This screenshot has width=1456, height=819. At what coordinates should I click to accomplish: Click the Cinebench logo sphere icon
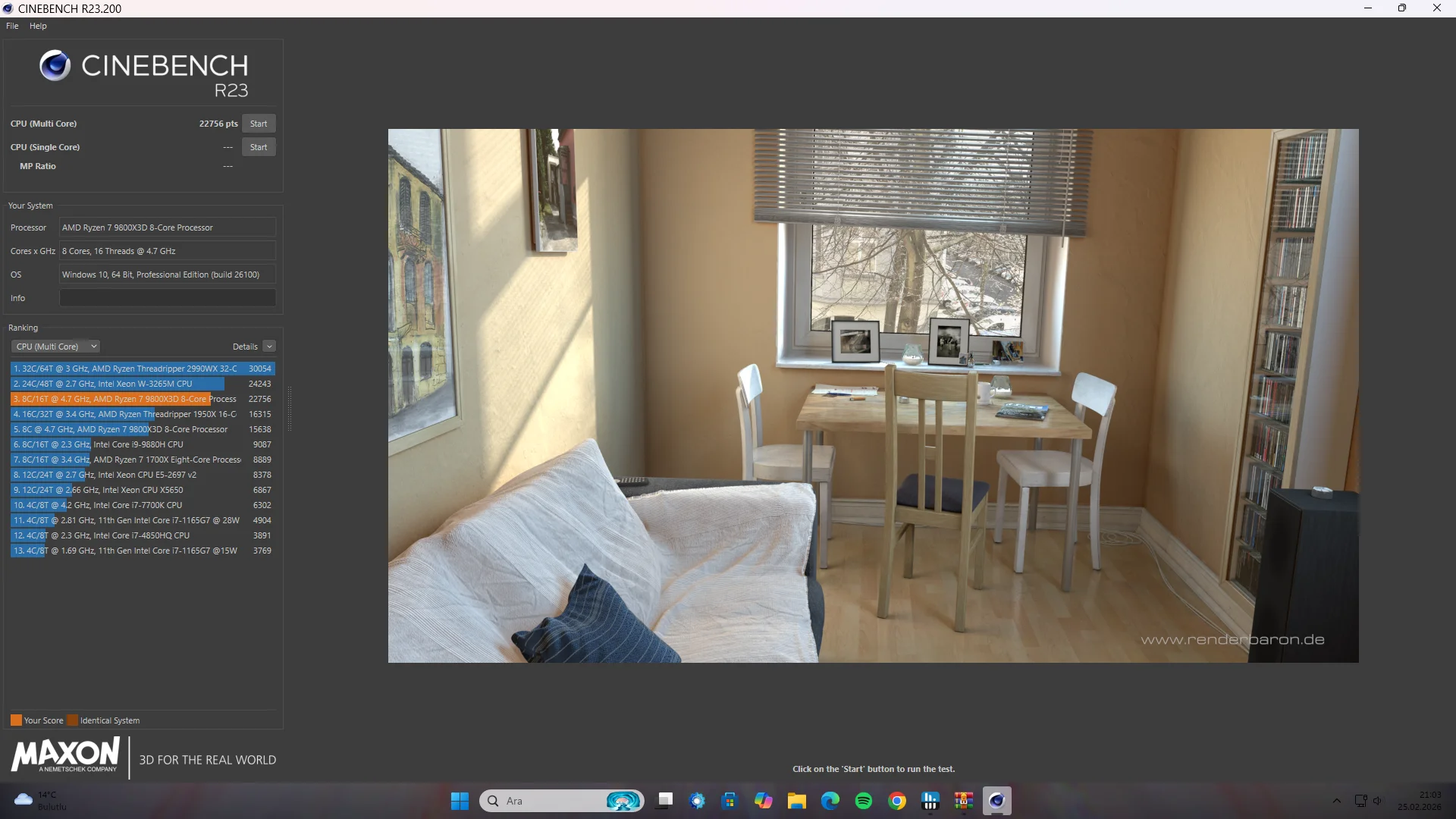(55, 66)
